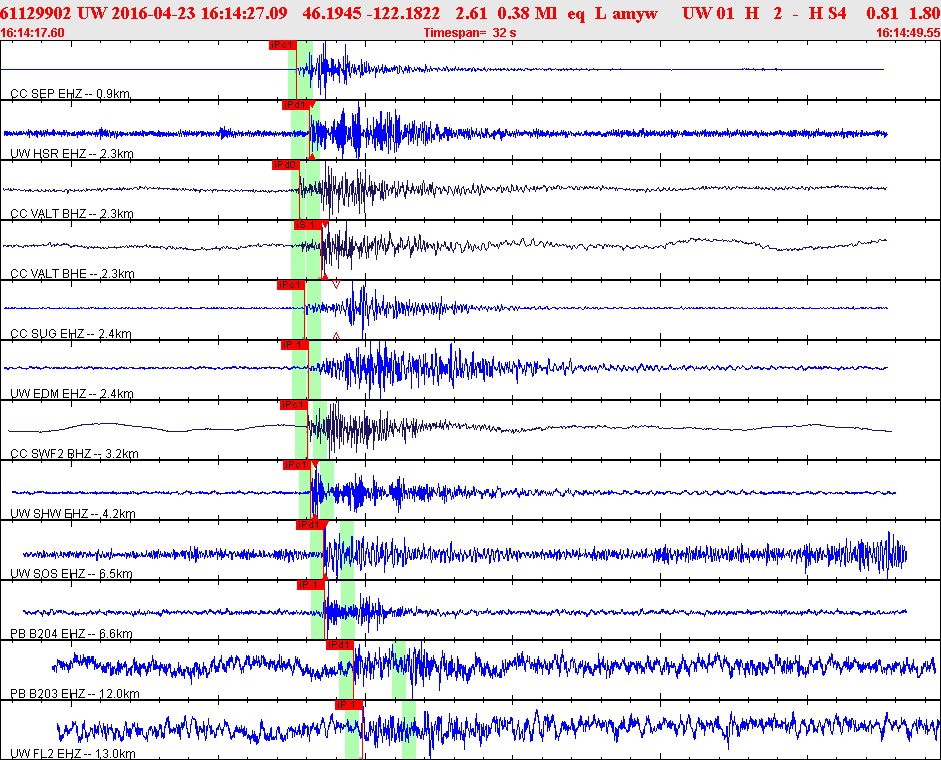Click the start time 16:14:17.60
The image size is (941, 760).
click(x=32, y=33)
